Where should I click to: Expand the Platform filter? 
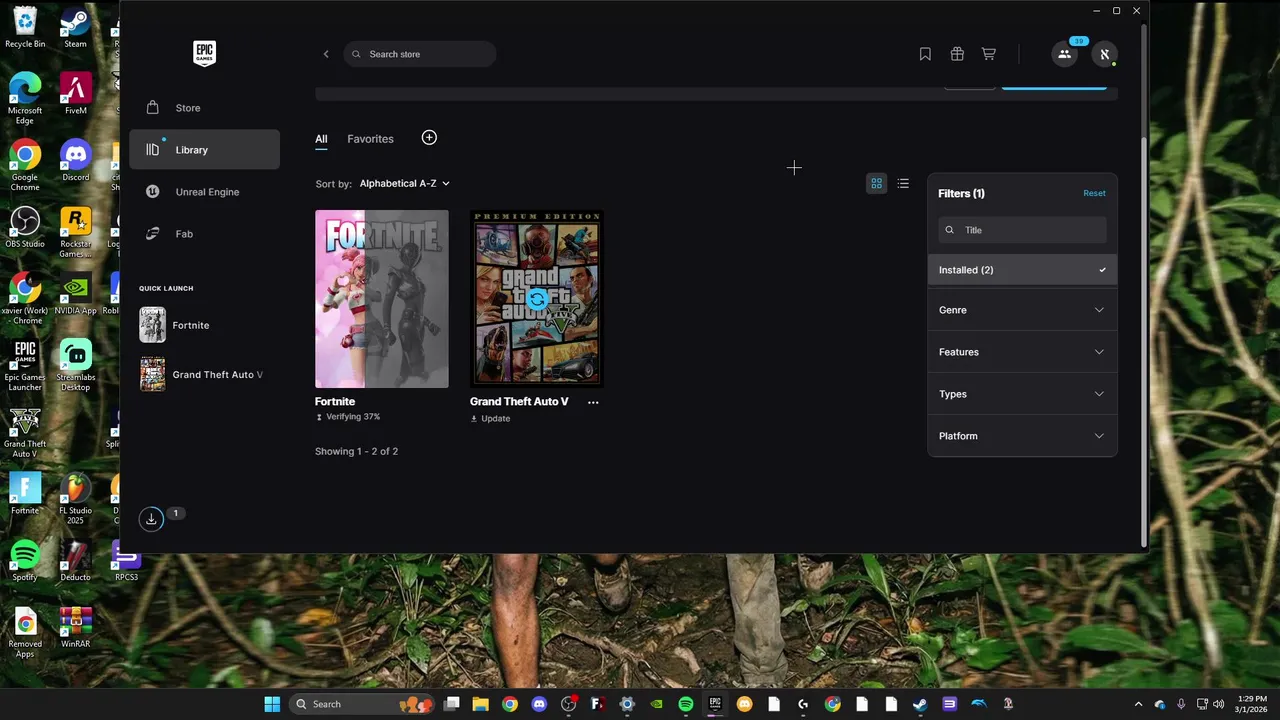pyautogui.click(x=1022, y=436)
